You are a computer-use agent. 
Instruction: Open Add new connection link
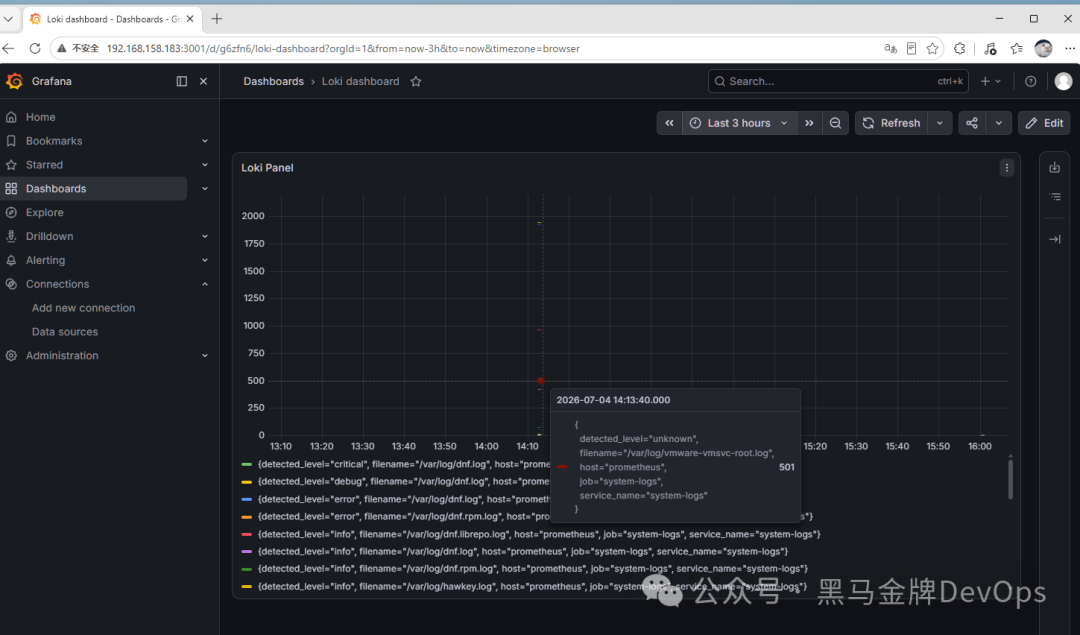tap(83, 308)
